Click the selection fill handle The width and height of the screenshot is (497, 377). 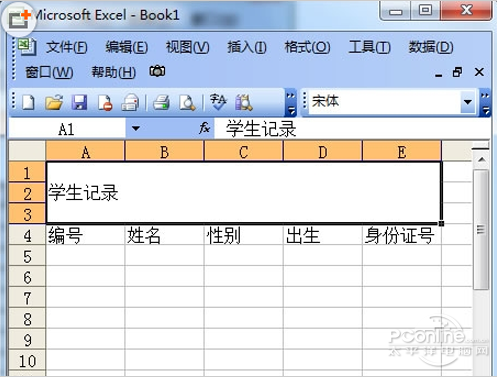(441, 223)
